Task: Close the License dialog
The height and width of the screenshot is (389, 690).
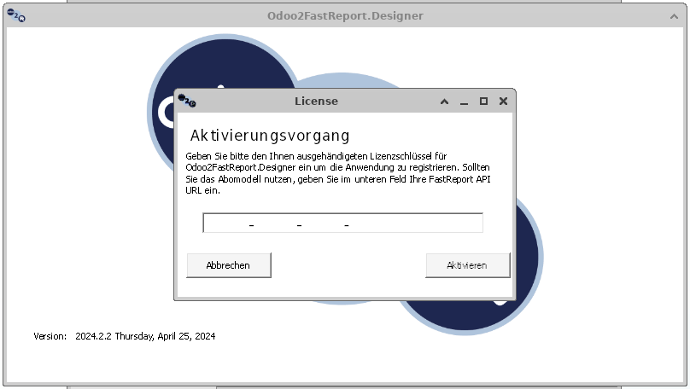Action: pyautogui.click(x=503, y=101)
